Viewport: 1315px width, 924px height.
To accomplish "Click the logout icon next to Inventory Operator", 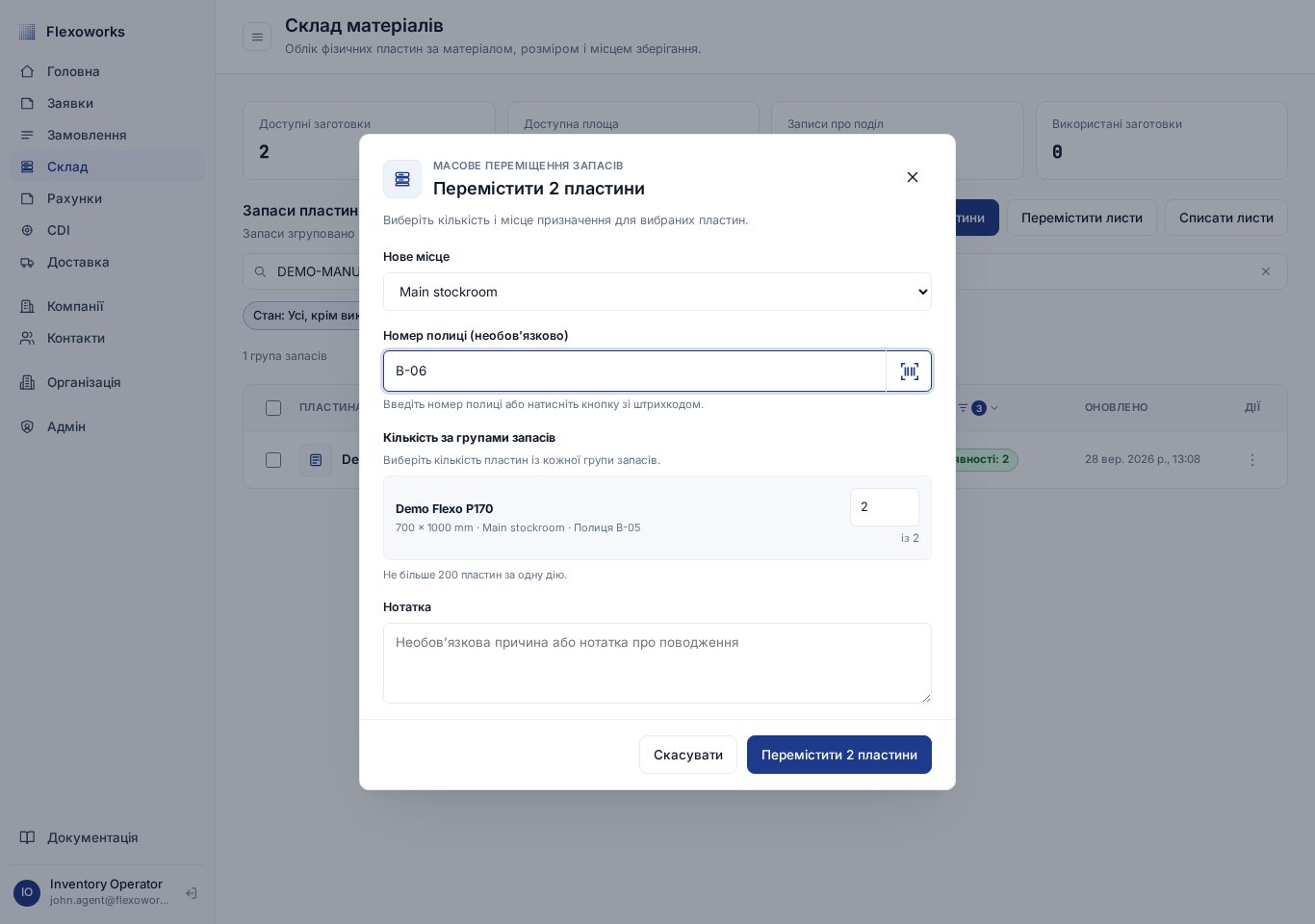I will point(192,893).
